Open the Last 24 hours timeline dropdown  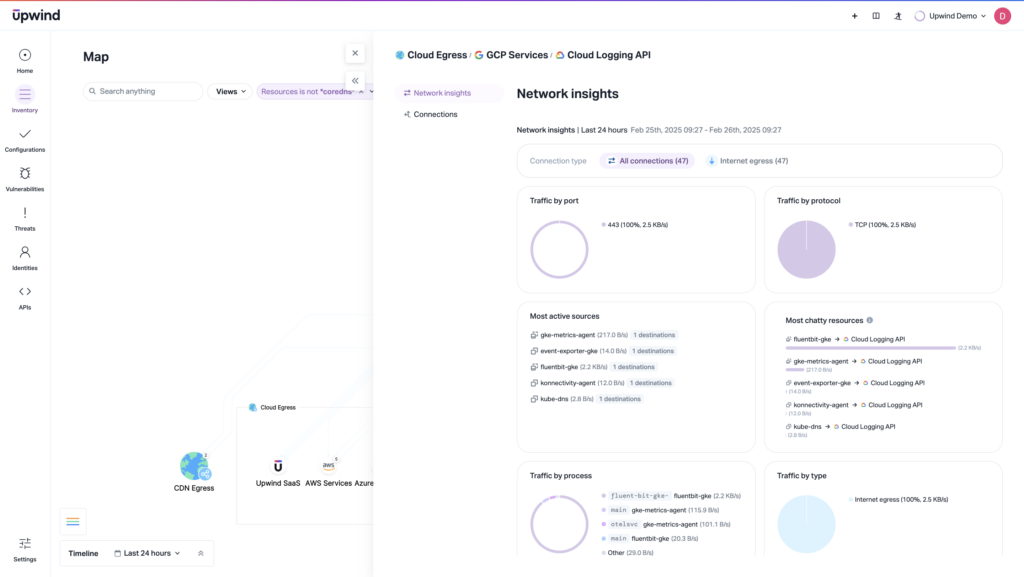[150, 553]
